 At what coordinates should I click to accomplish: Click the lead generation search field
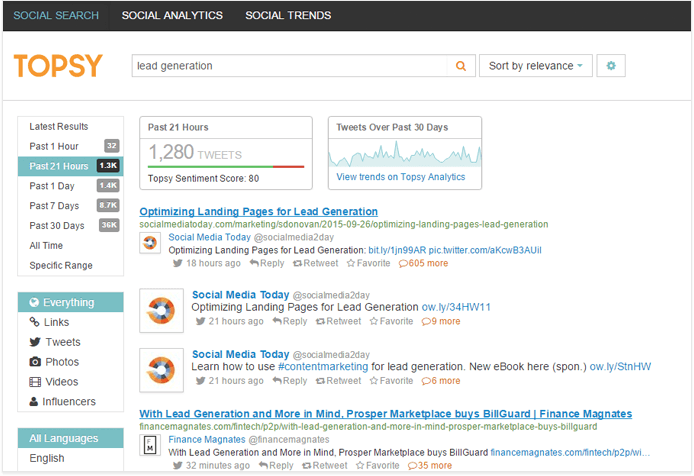click(289, 66)
